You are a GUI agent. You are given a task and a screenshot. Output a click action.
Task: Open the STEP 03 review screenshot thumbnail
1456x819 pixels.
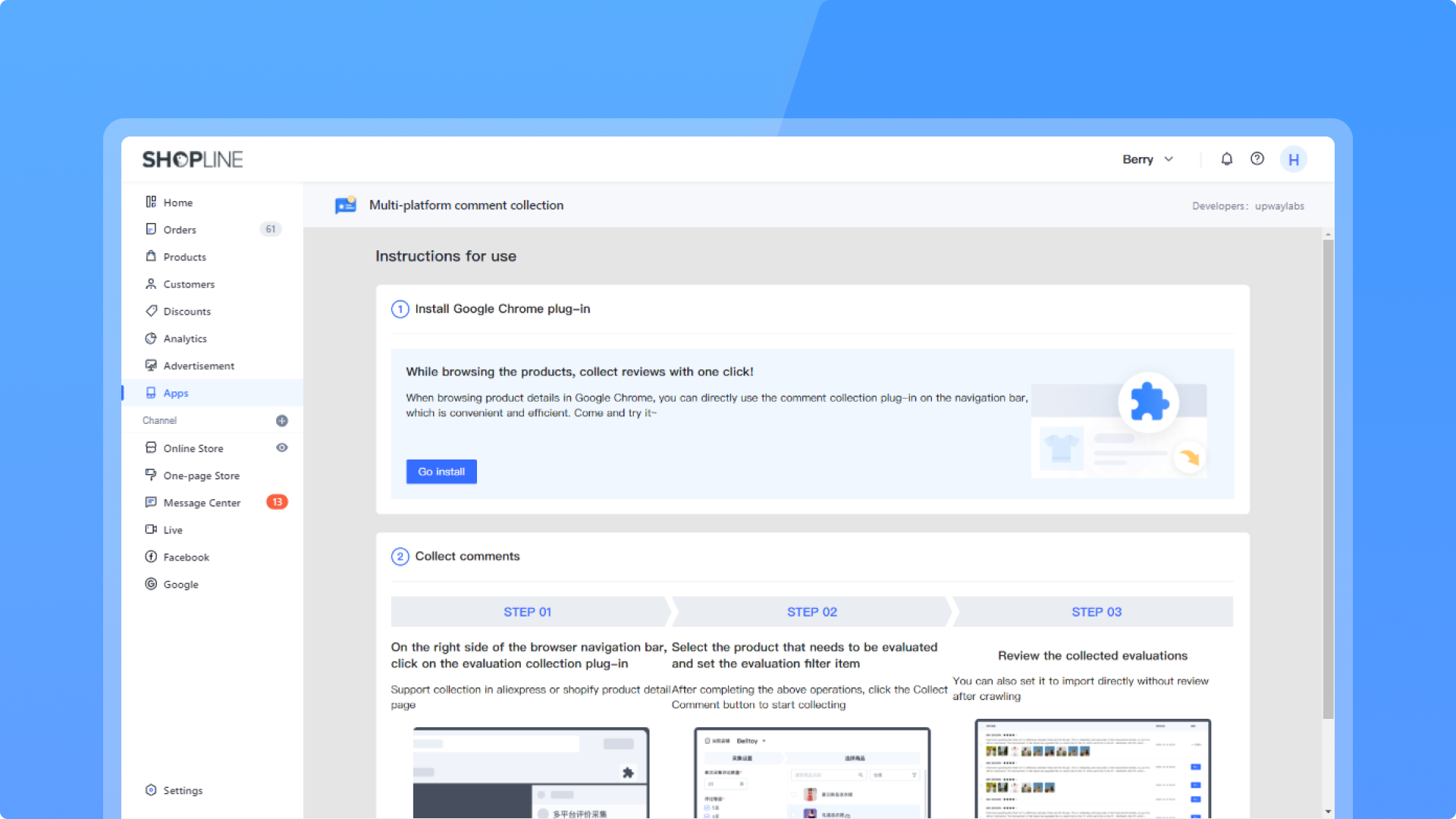coord(1092,768)
